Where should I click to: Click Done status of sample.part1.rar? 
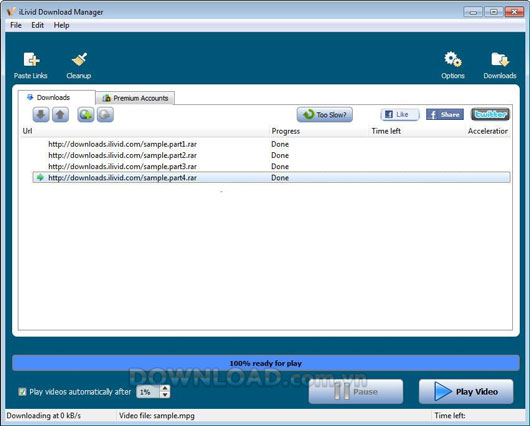tap(280, 144)
